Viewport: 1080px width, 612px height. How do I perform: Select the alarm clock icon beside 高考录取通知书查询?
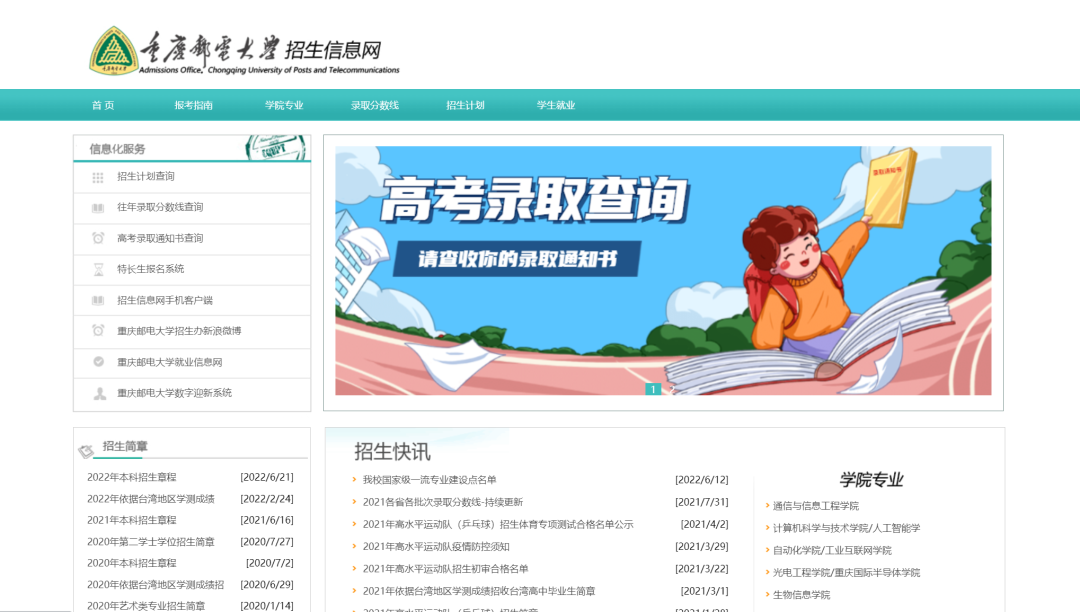click(97, 238)
